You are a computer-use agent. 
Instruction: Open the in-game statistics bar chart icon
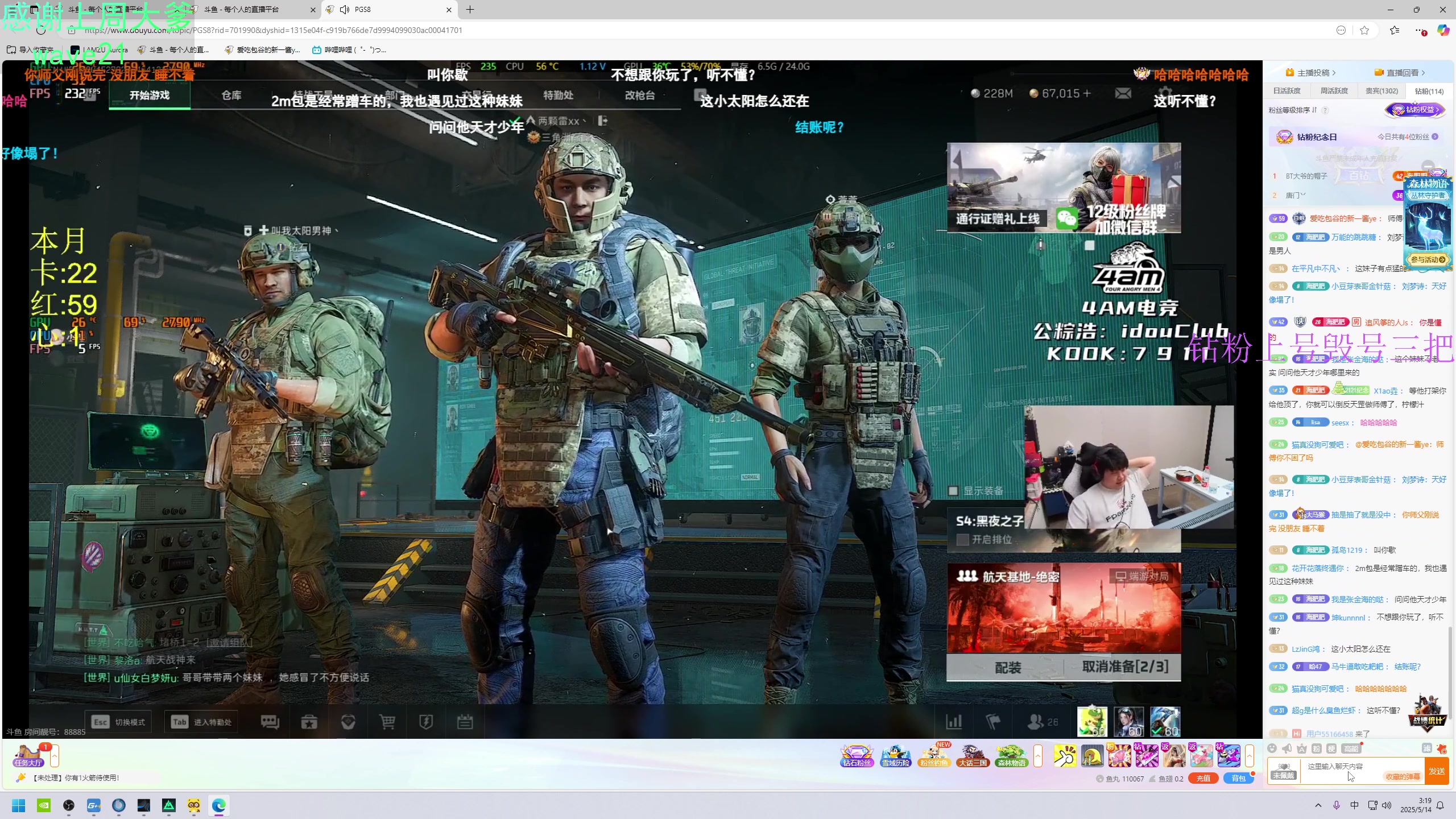pyautogui.click(x=954, y=722)
